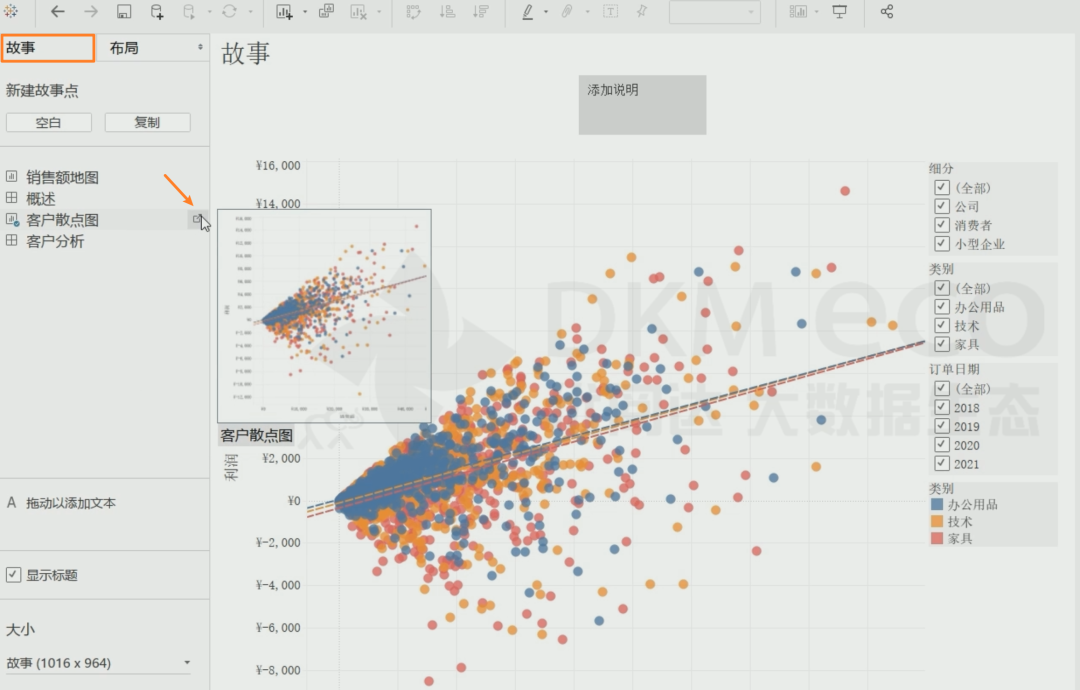Click the 空白 button
The height and width of the screenshot is (690, 1080).
click(49, 122)
